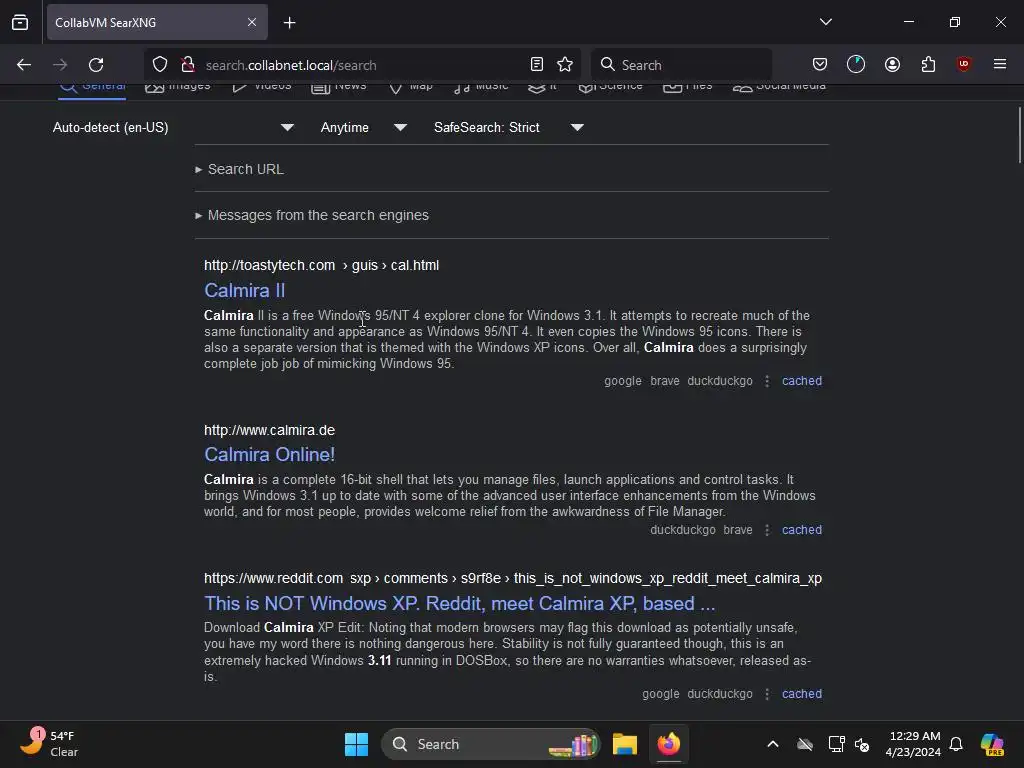The image size is (1024, 768).
Task: Open the notifications bell
Action: (956, 744)
